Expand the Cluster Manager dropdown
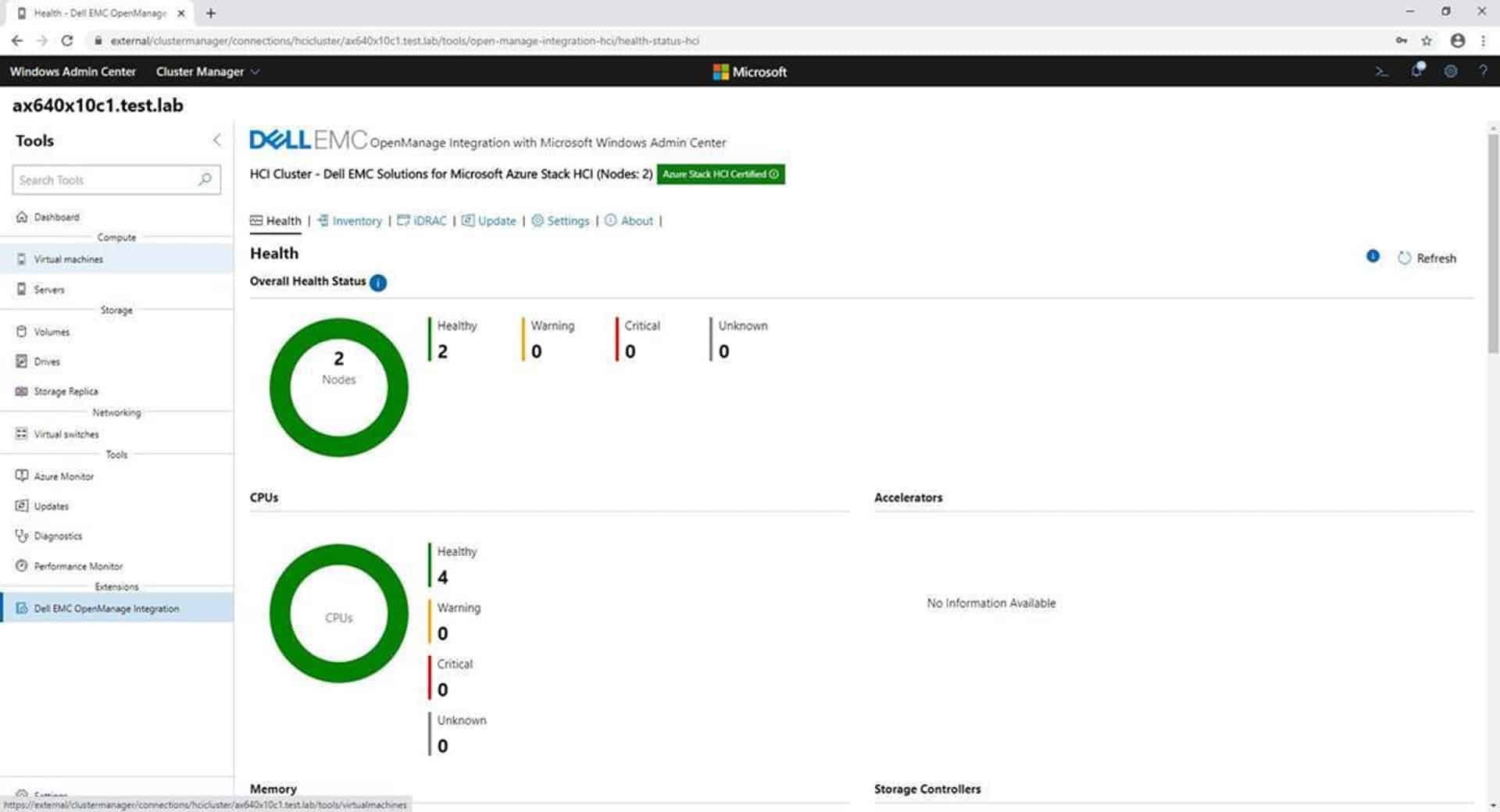Viewport: 1500px width, 812px height. 208,71
